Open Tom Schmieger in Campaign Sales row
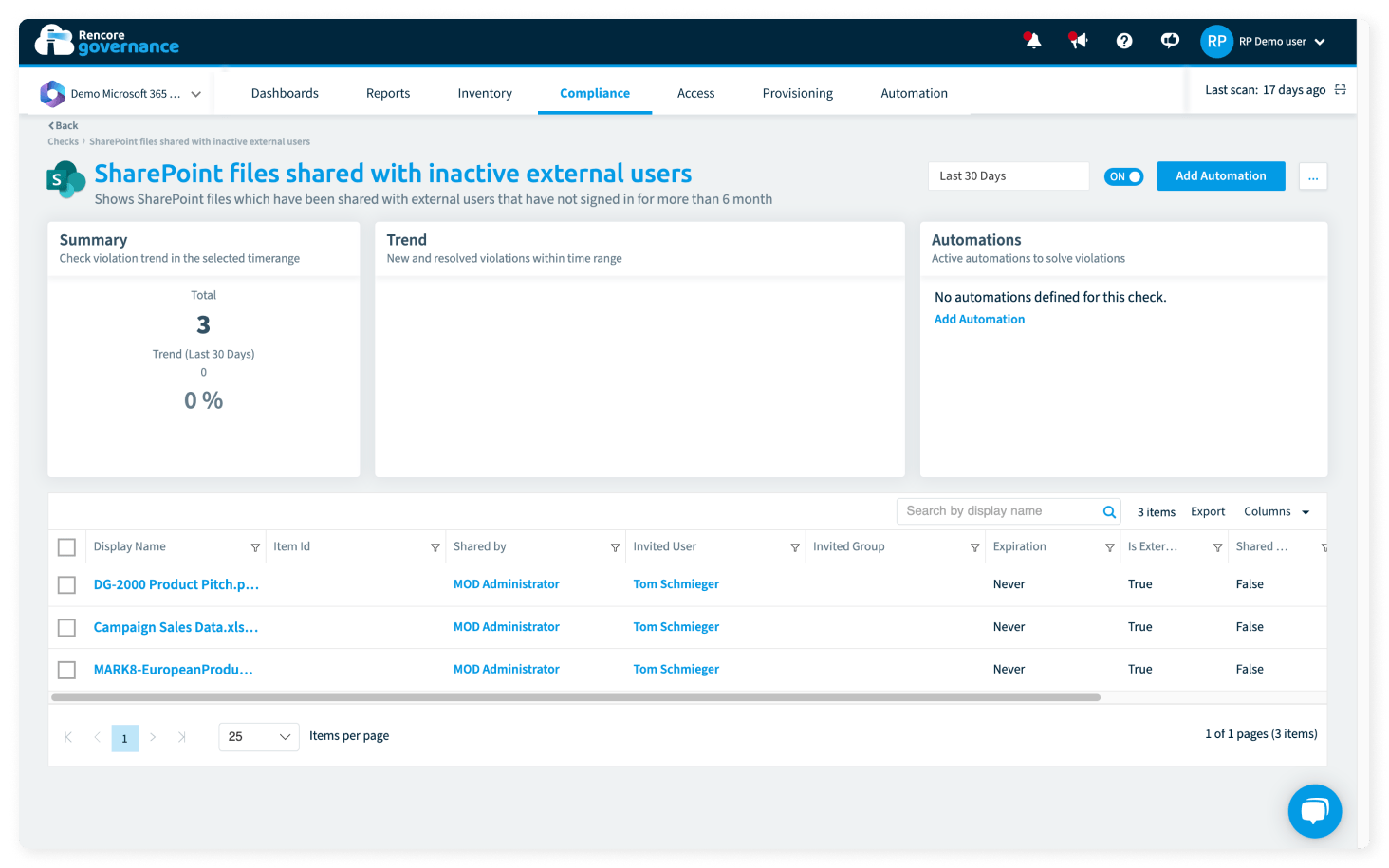 click(x=676, y=628)
